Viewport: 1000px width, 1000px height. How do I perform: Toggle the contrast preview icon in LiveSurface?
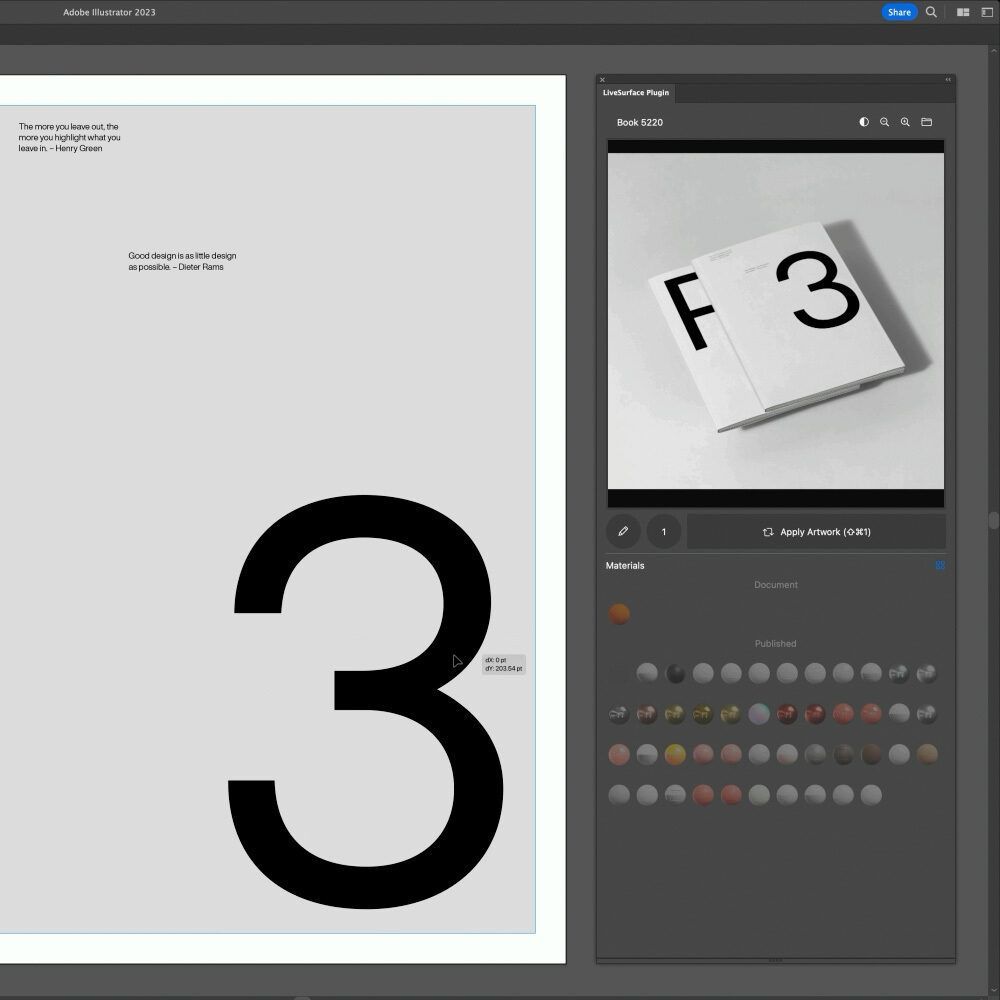864,122
